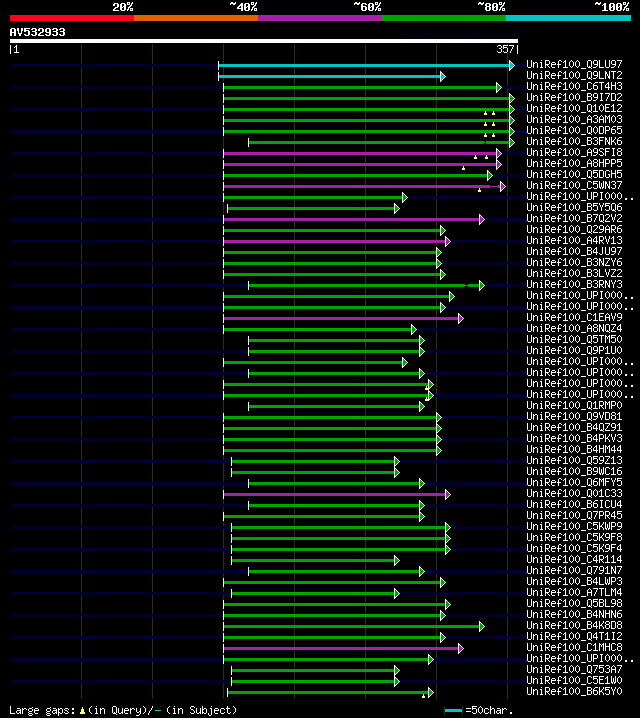Open the UniRef100_B4NHN6 entry
Screen dimensions: 640x718
574,614
